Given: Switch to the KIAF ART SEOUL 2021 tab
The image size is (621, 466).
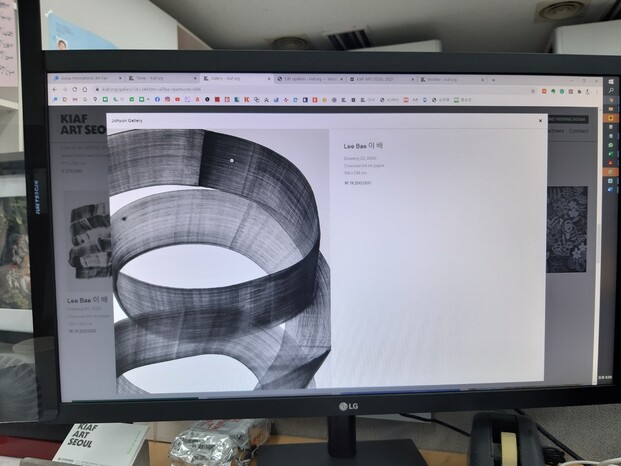Looking at the screenshot, I should pyautogui.click(x=380, y=79).
